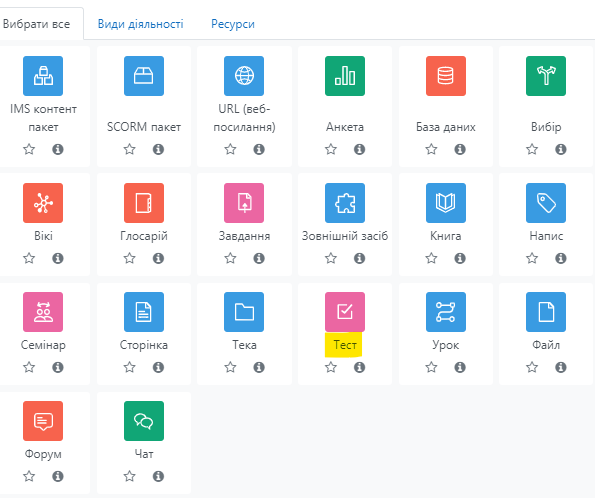595x498 pixels.
Task: Open the Ресурси tab
Action: [x=233, y=24]
